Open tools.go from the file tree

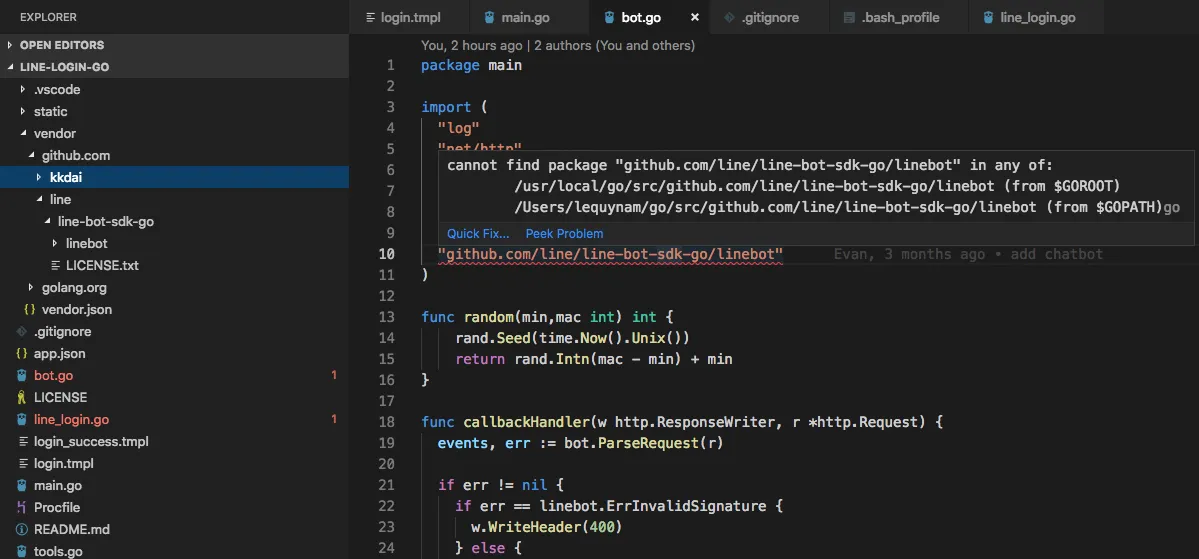(58, 551)
